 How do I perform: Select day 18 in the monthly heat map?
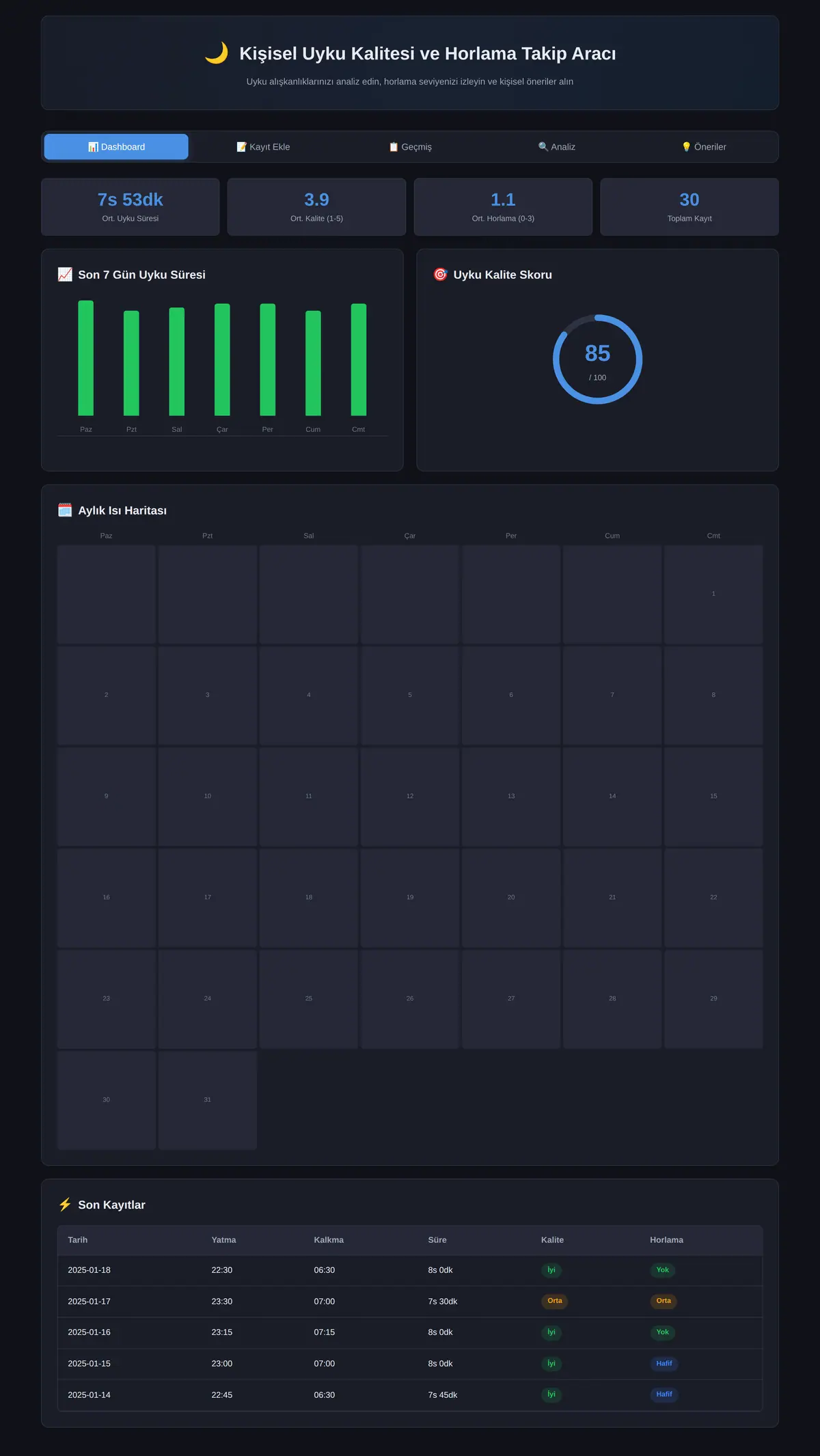click(309, 898)
